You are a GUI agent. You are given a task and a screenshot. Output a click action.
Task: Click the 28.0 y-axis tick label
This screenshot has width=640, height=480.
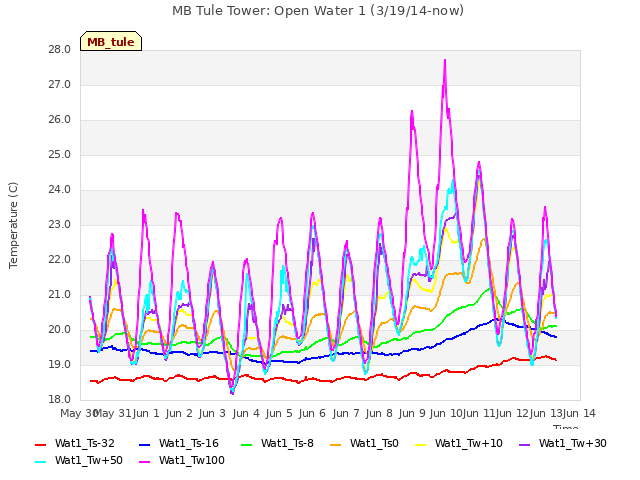point(60,50)
